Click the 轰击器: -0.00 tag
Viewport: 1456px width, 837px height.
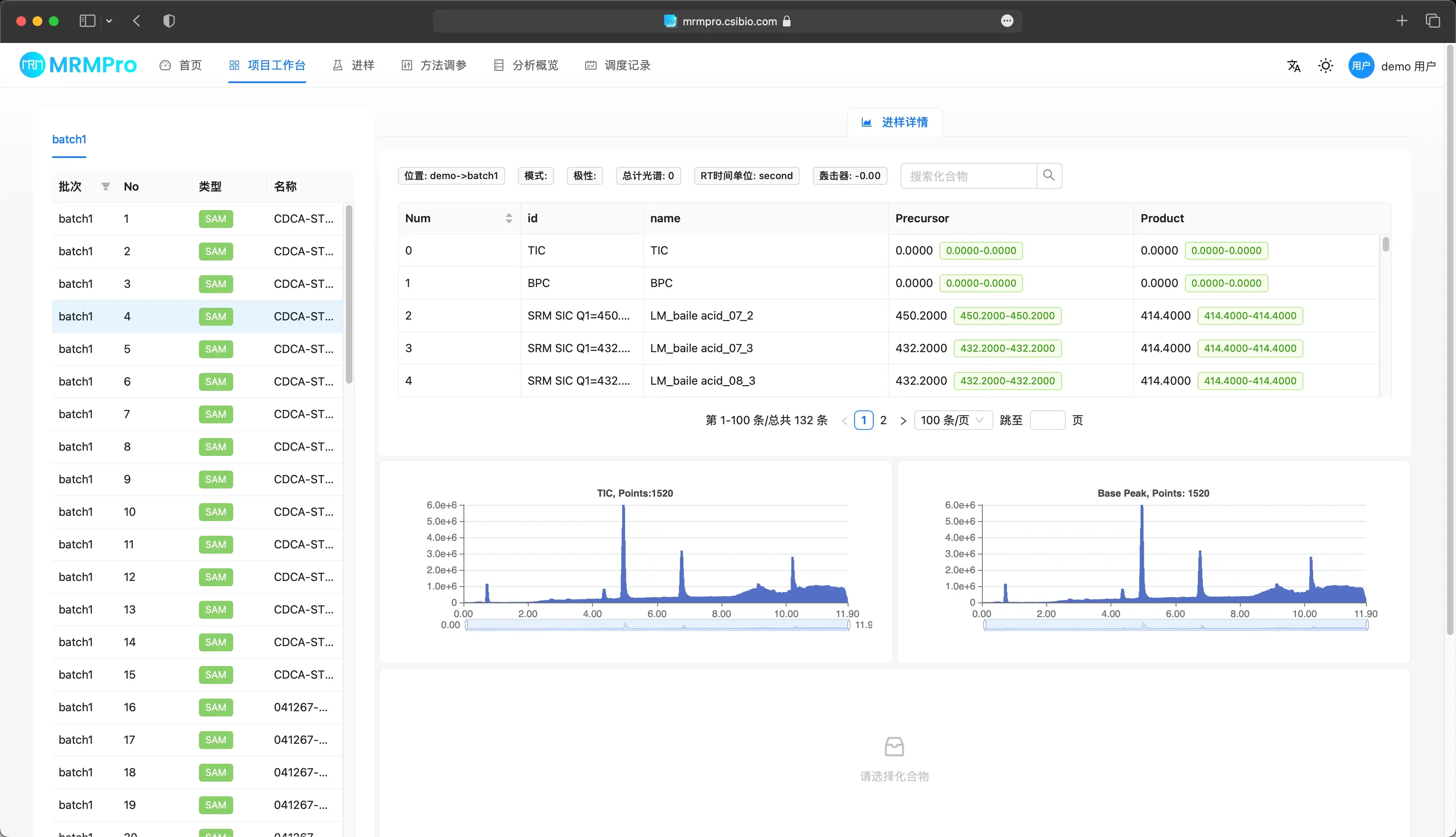tap(850, 176)
